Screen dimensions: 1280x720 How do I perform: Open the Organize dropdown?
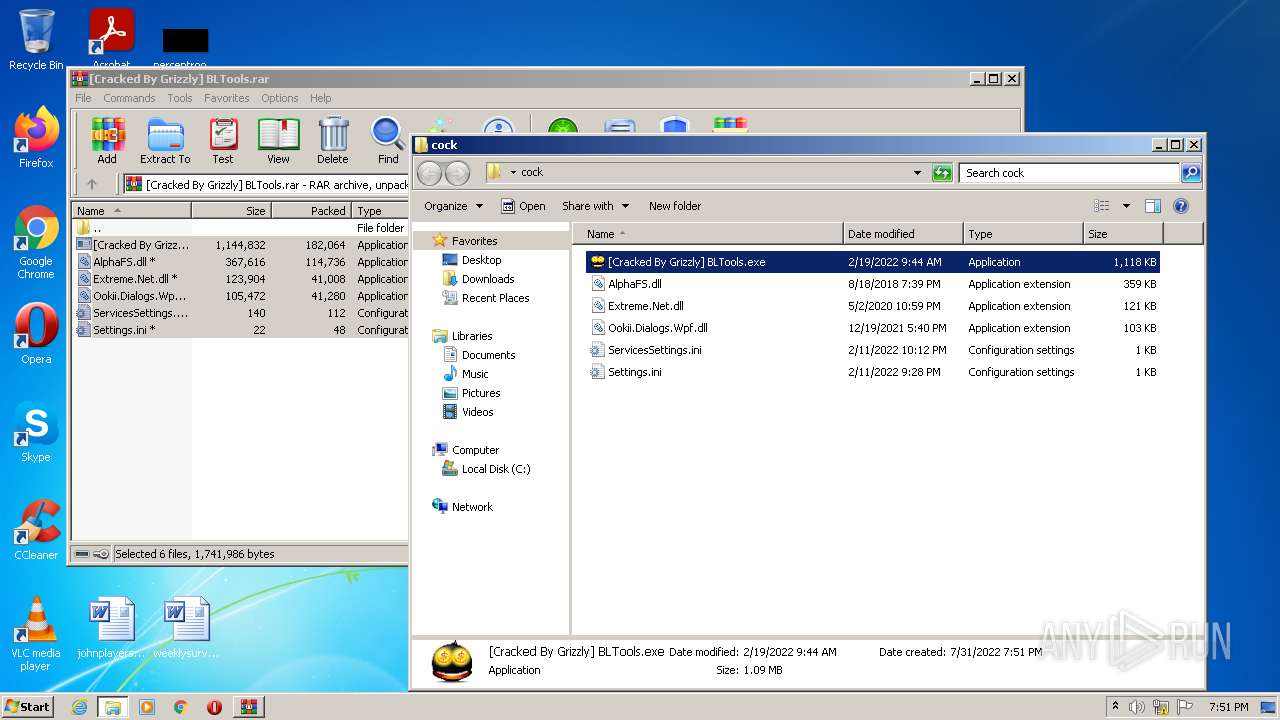click(x=453, y=206)
